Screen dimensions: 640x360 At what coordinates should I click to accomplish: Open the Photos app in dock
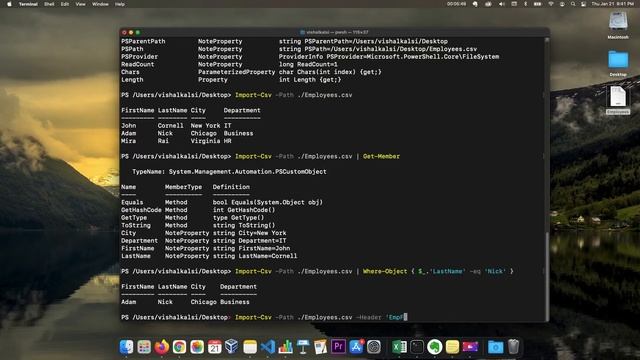point(197,347)
